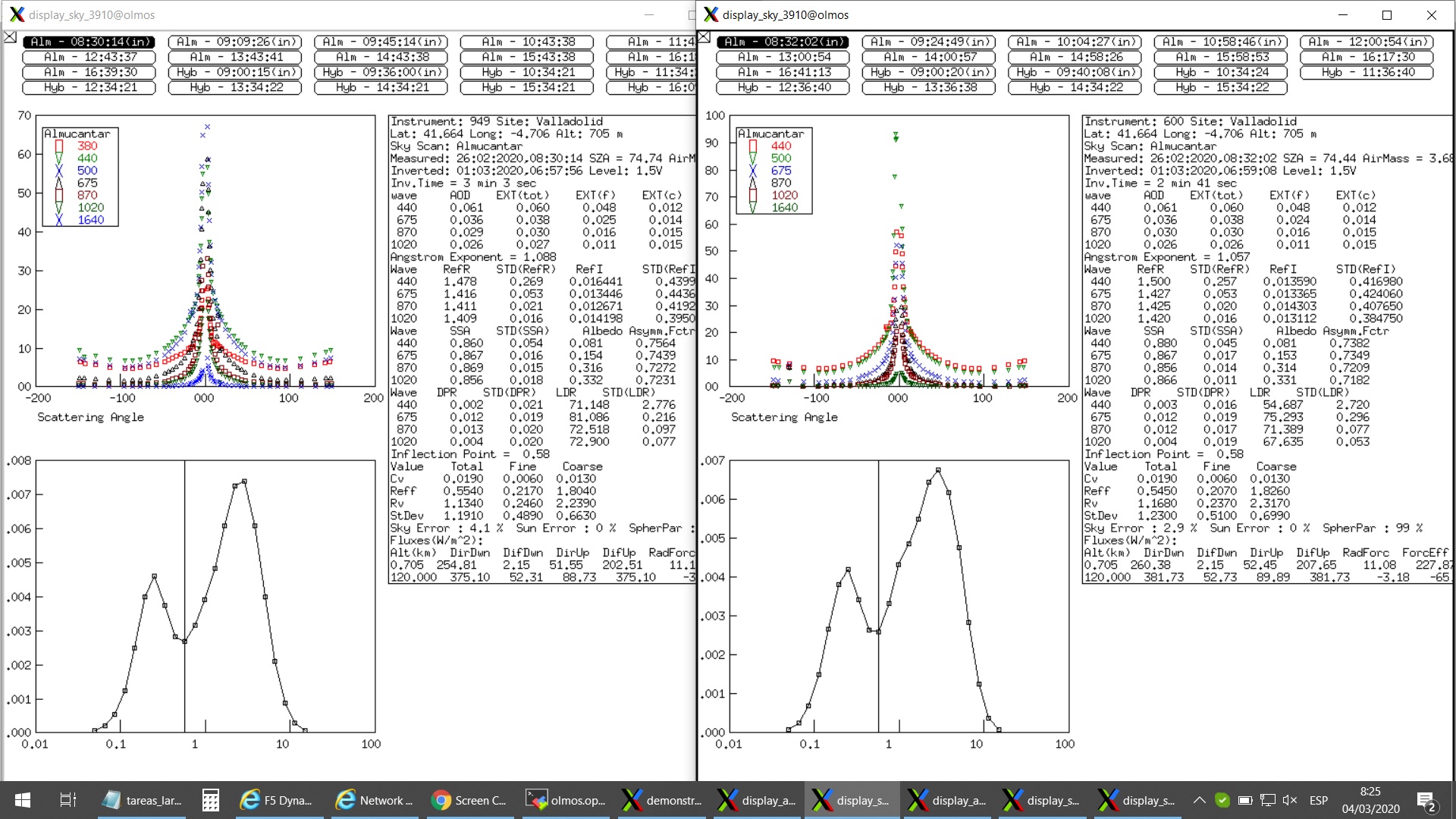Pick Alm 16:17:30 scan in right window
Image resolution: width=1456 pixels, height=819 pixels.
[x=1367, y=57]
